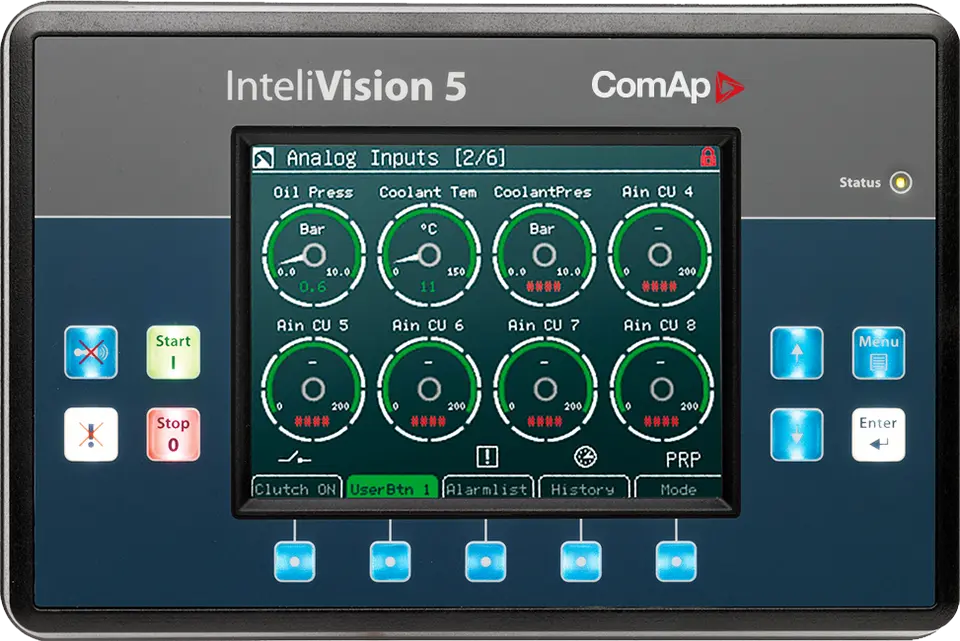Open the Mode softkey tab
Viewport: 960px width, 641px height.
tap(678, 488)
